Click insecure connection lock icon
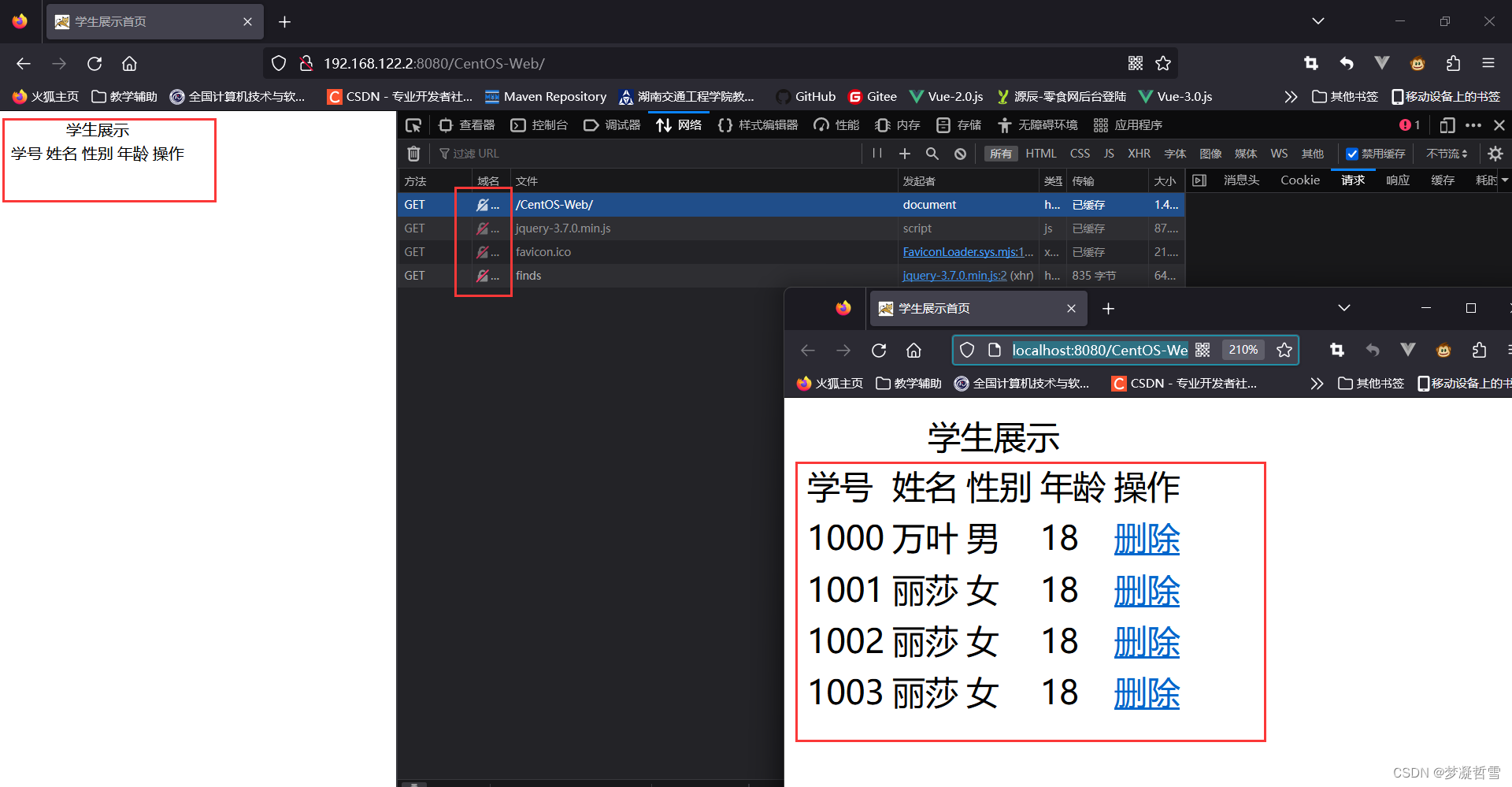Image resolution: width=1512 pixels, height=787 pixels. pos(306,64)
